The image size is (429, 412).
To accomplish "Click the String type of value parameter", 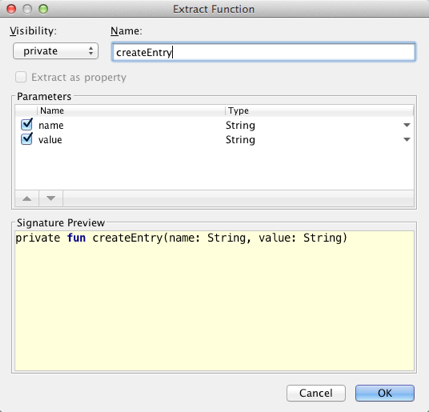I will point(240,140).
